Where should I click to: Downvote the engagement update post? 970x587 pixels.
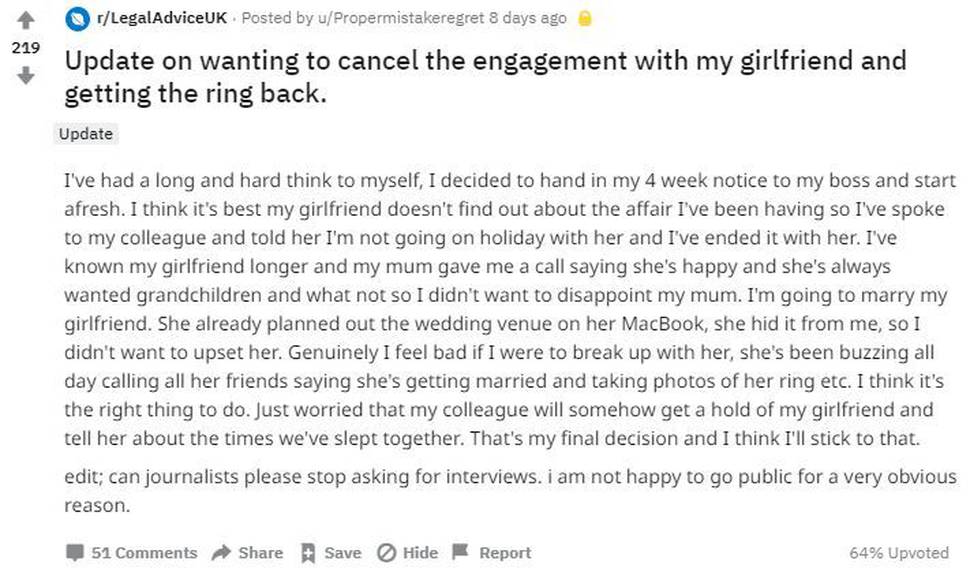tap(25, 75)
